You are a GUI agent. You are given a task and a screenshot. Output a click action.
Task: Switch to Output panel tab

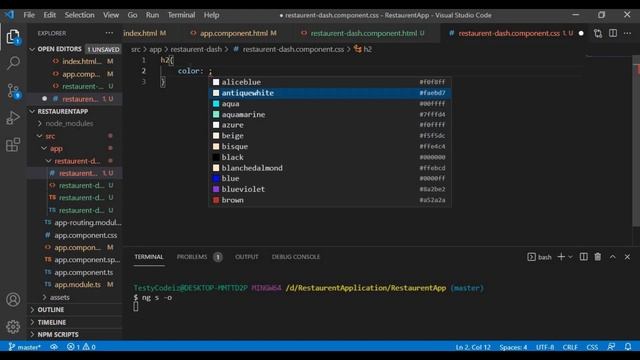pos(247,257)
